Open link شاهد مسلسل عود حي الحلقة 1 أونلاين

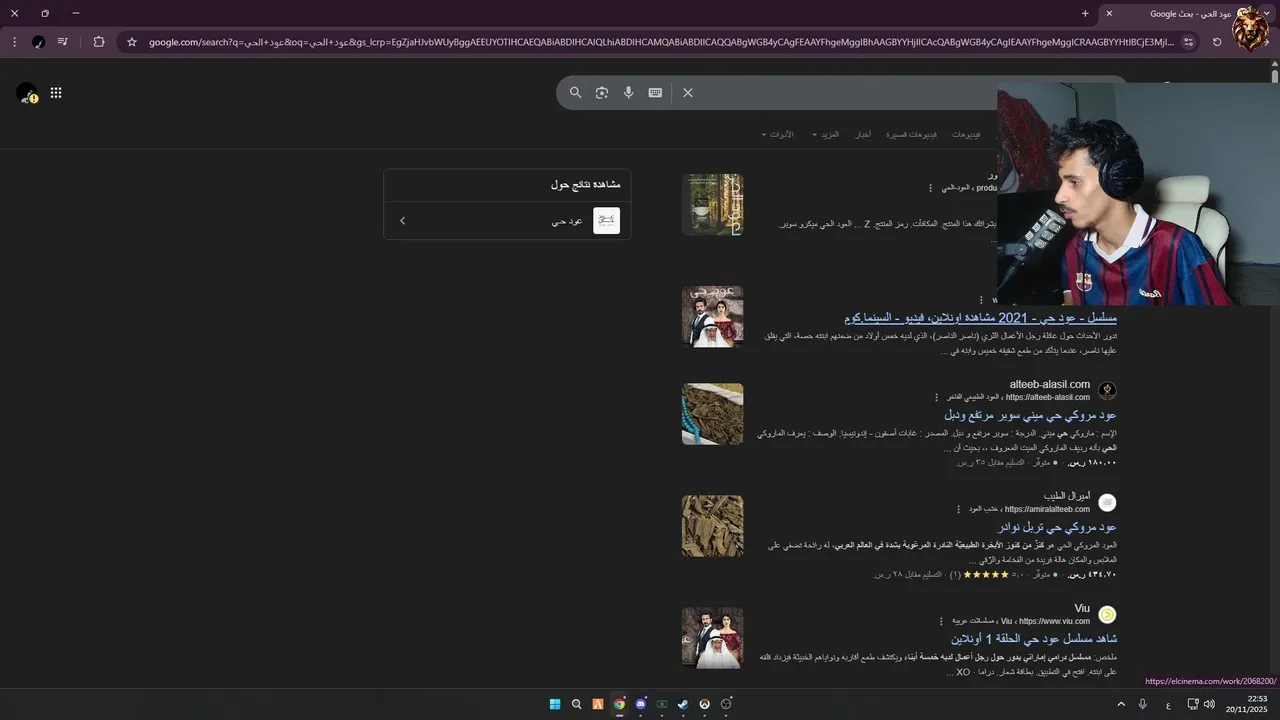pos(1033,638)
